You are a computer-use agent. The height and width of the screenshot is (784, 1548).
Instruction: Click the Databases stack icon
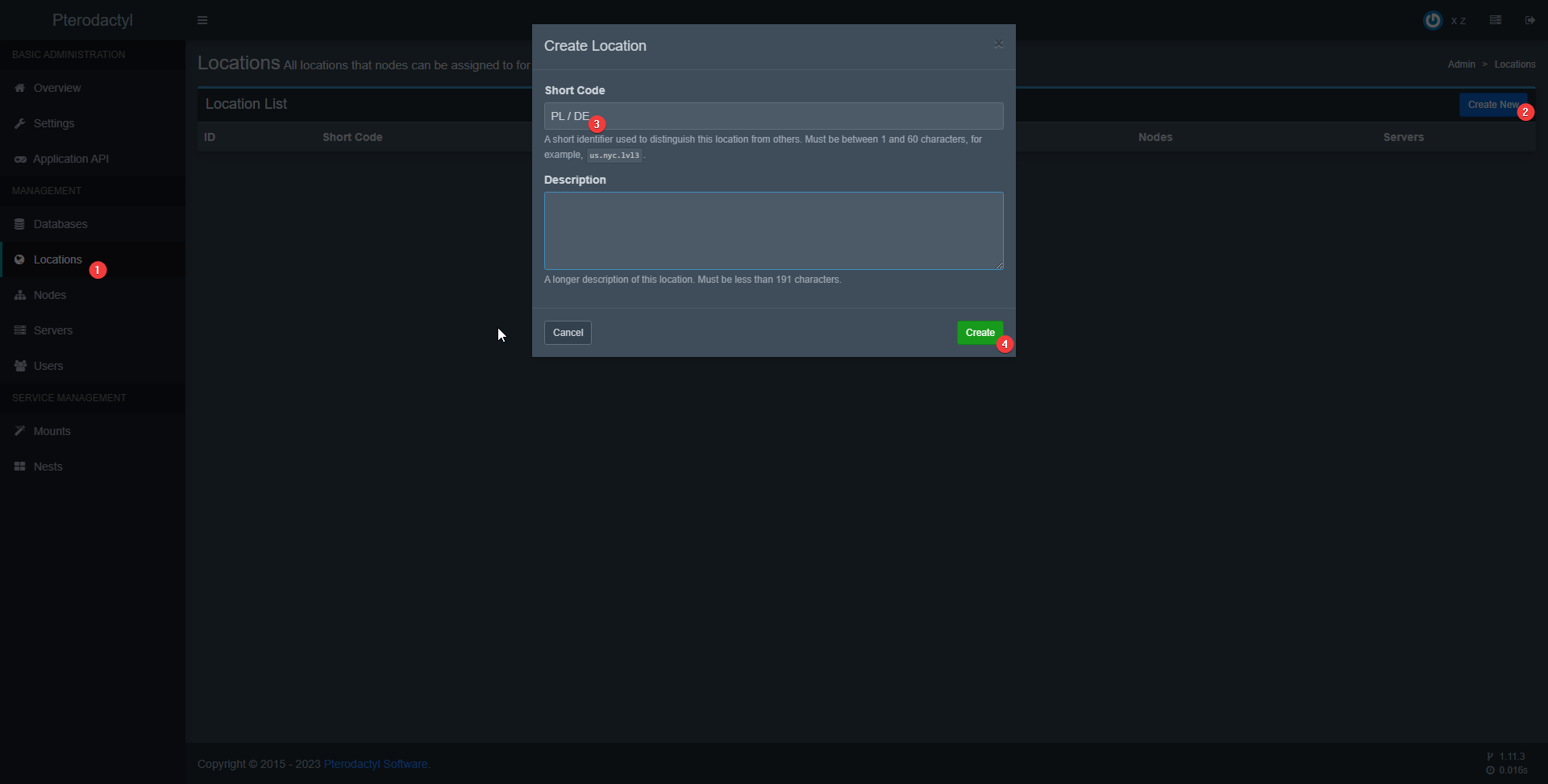click(20, 224)
